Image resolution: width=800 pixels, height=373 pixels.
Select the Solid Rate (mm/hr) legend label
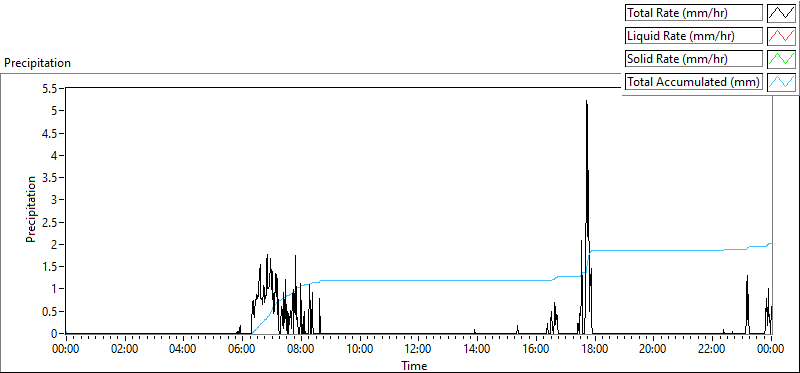click(x=694, y=59)
